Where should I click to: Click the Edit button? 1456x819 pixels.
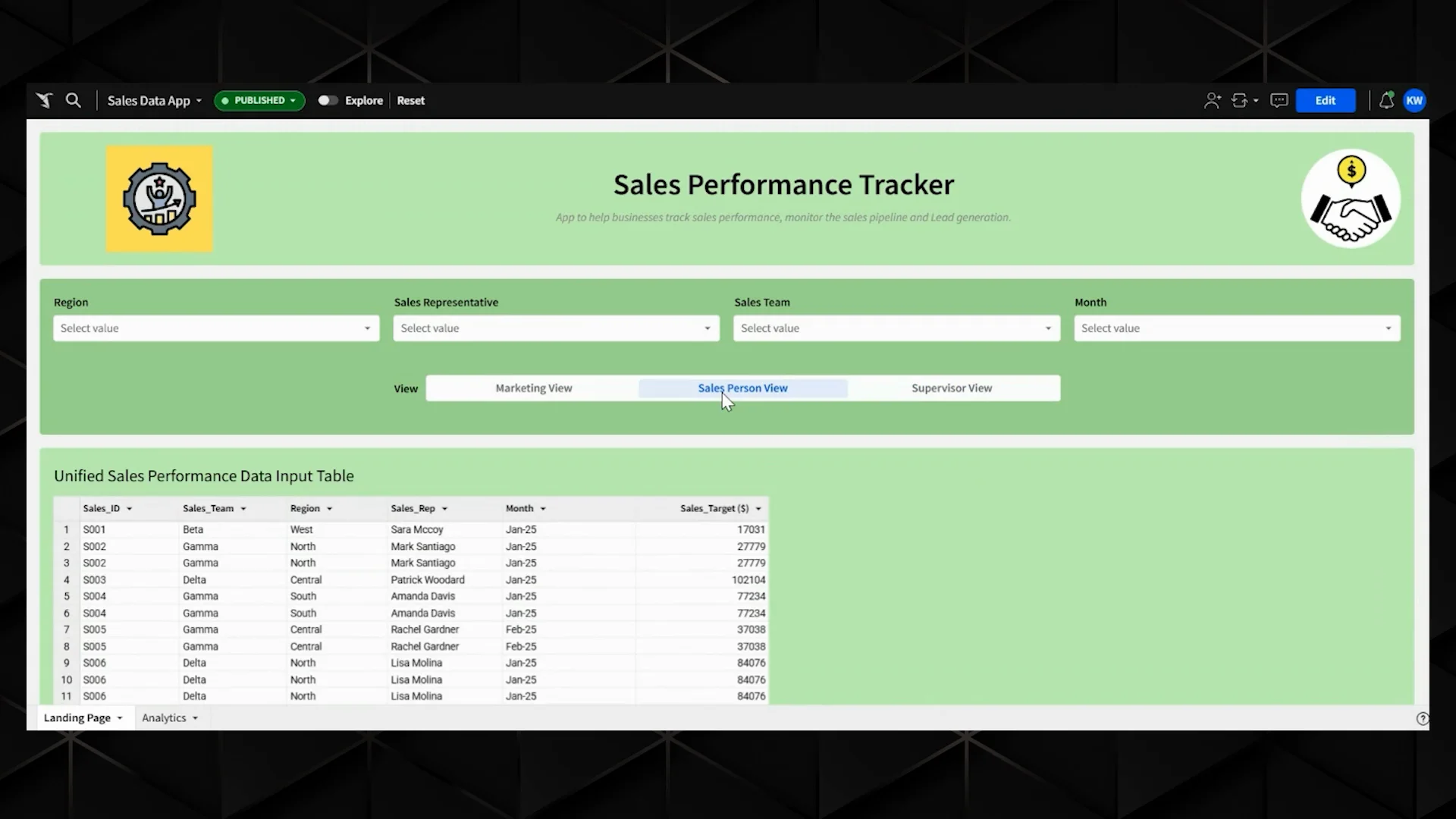[x=1325, y=100]
